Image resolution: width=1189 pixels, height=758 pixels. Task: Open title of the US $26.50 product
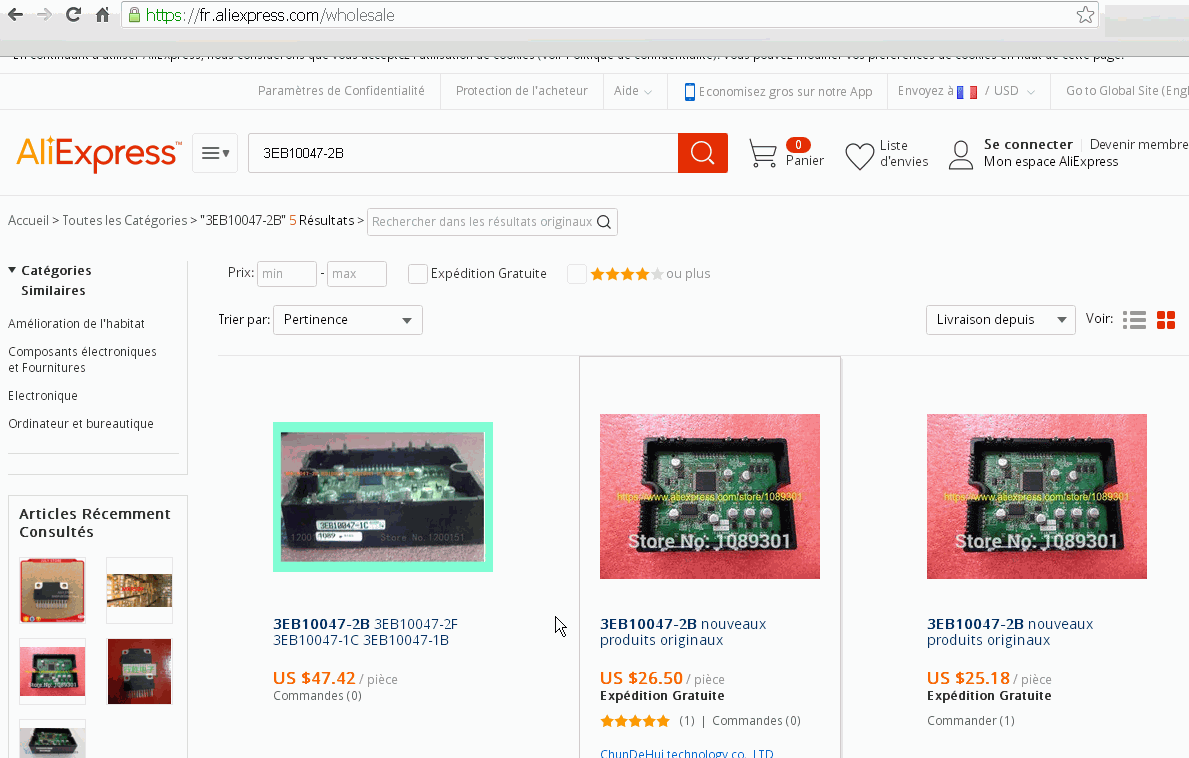(x=683, y=632)
